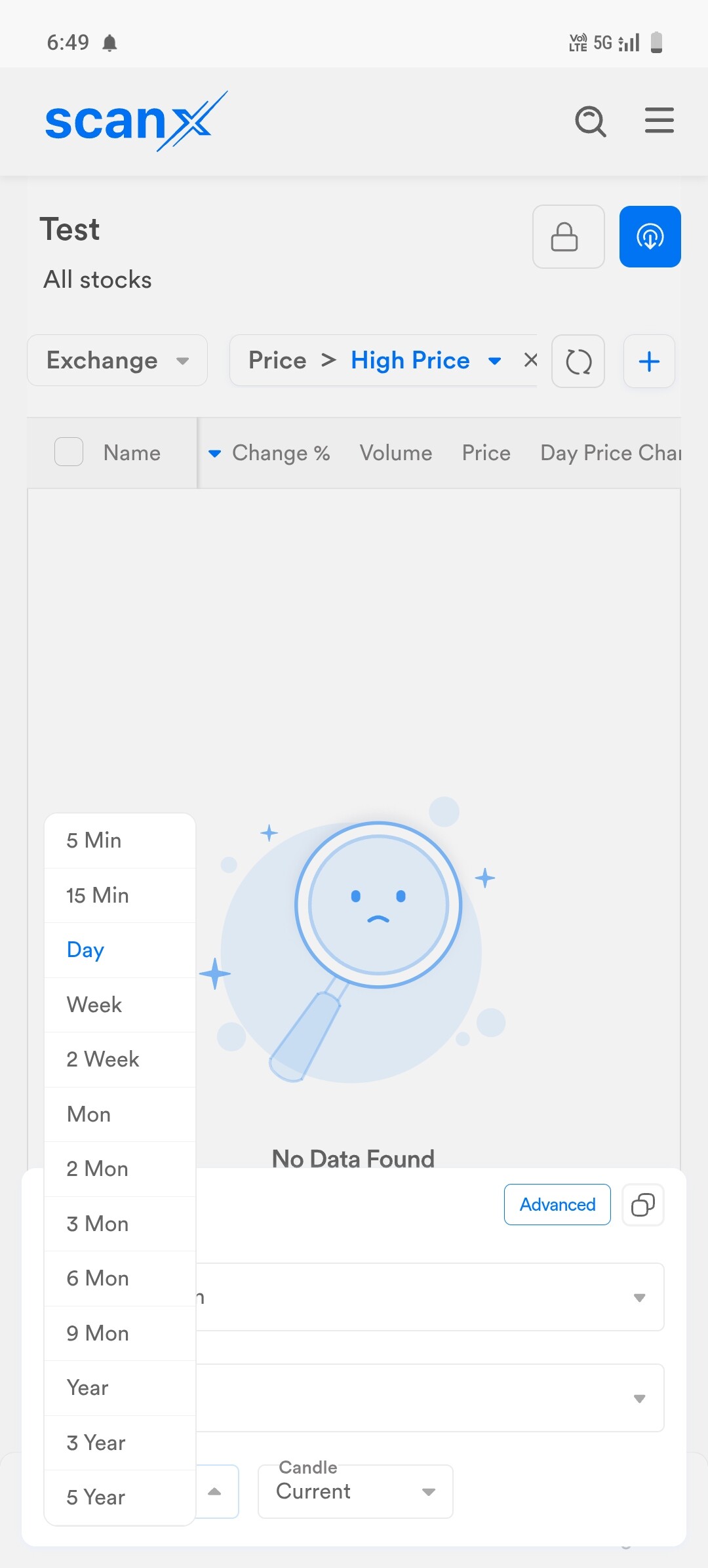Open the hamburger menu

tap(659, 121)
